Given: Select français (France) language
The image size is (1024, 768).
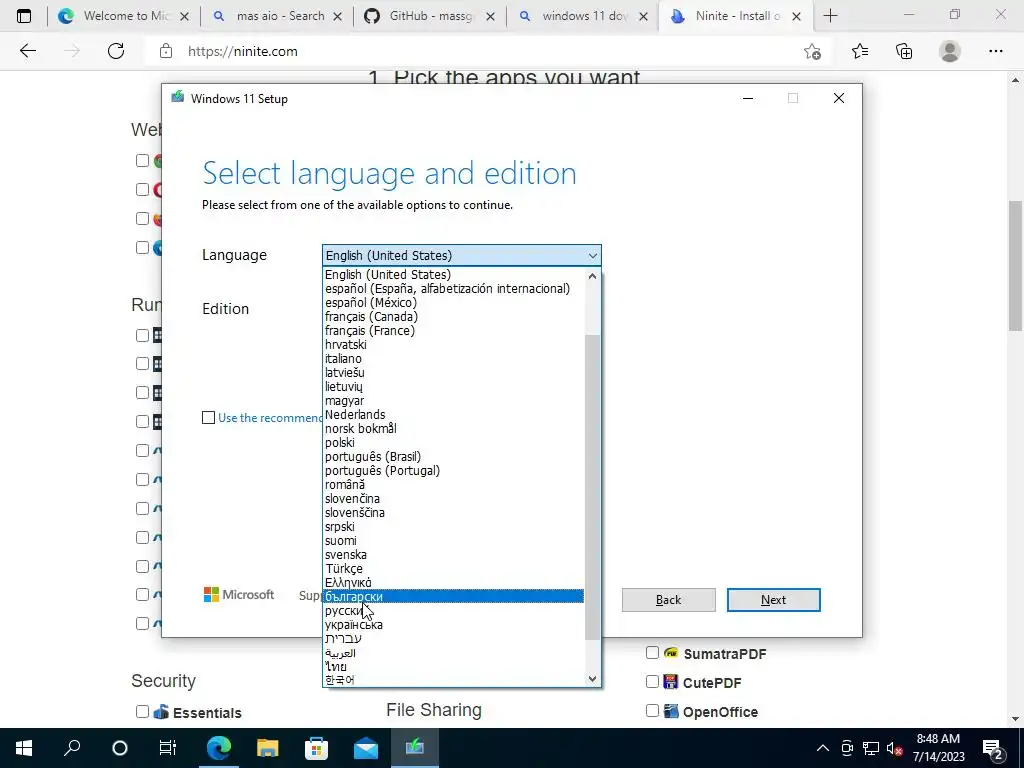Looking at the screenshot, I should click(x=454, y=331).
